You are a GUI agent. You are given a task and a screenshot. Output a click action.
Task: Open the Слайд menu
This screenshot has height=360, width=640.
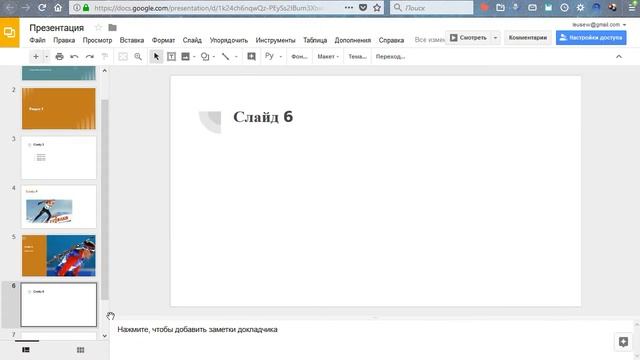[x=192, y=40]
